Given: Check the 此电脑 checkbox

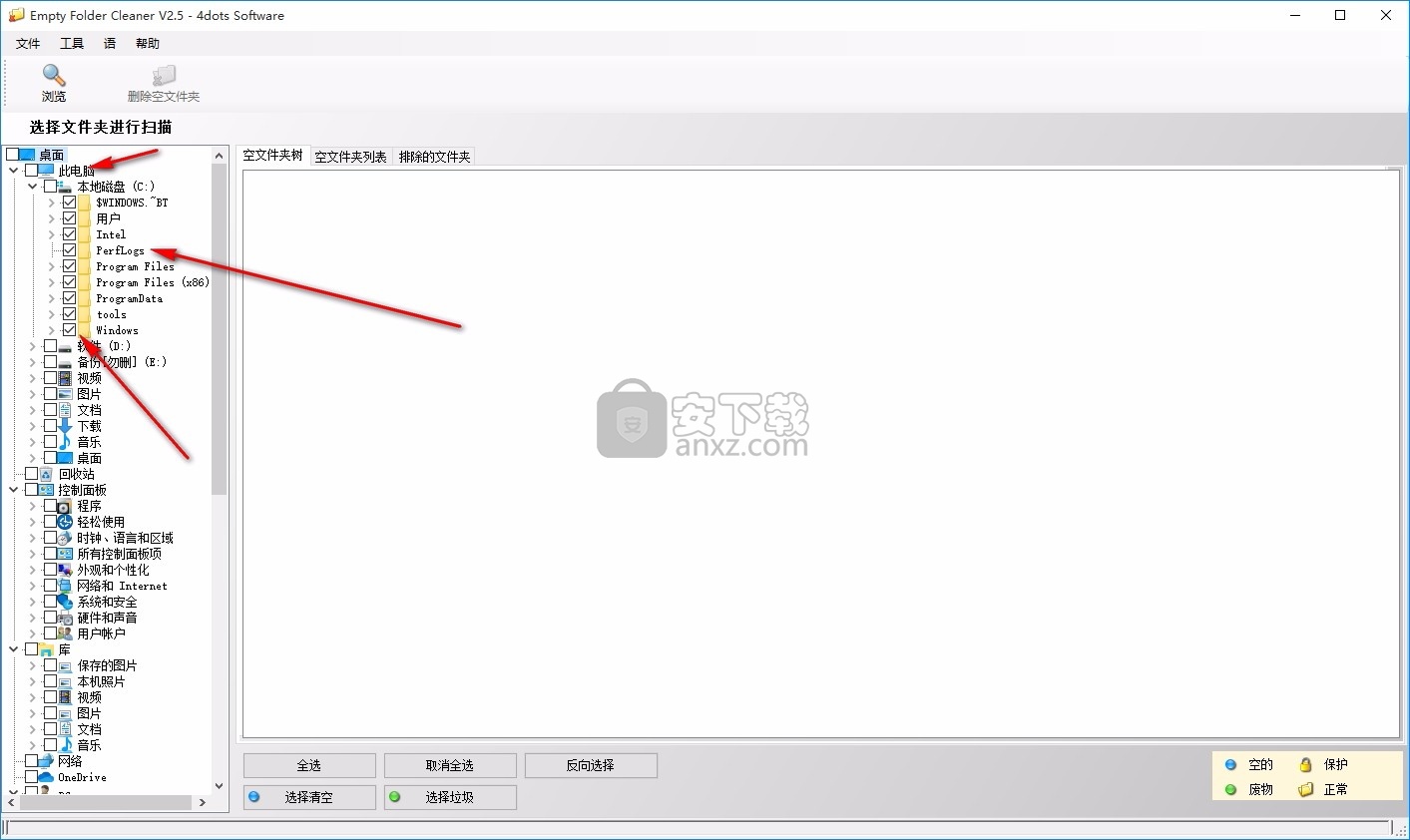Looking at the screenshot, I should 31,171.
